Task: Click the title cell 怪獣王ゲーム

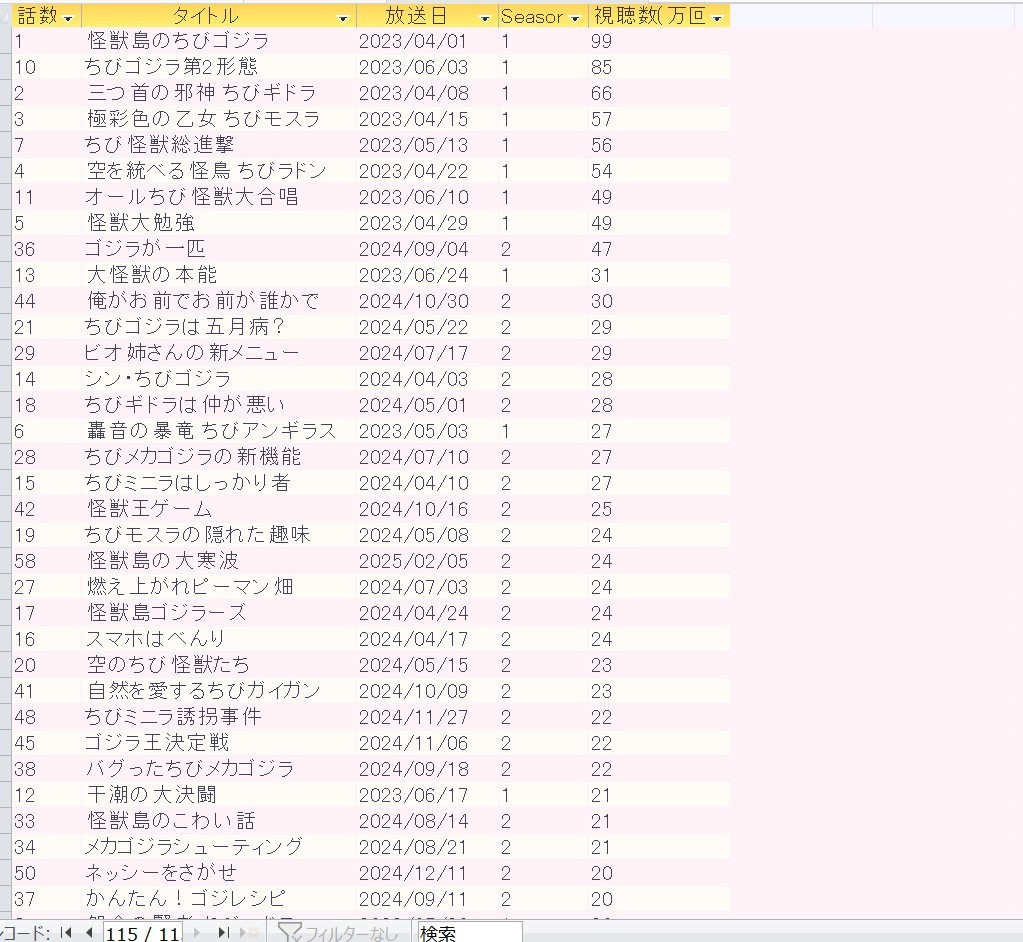Action: point(219,509)
